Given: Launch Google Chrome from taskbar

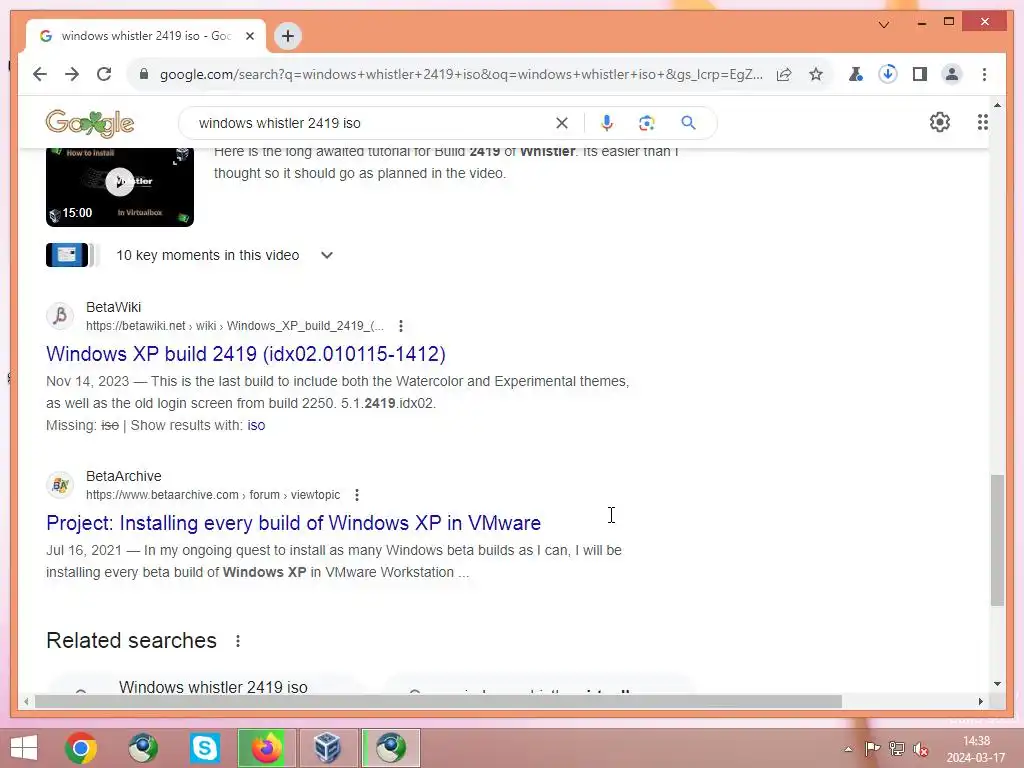Looking at the screenshot, I should click(x=81, y=748).
